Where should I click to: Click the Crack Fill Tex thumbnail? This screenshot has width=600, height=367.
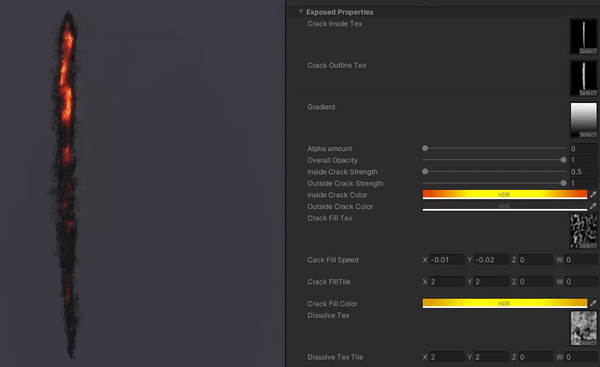[x=584, y=231]
